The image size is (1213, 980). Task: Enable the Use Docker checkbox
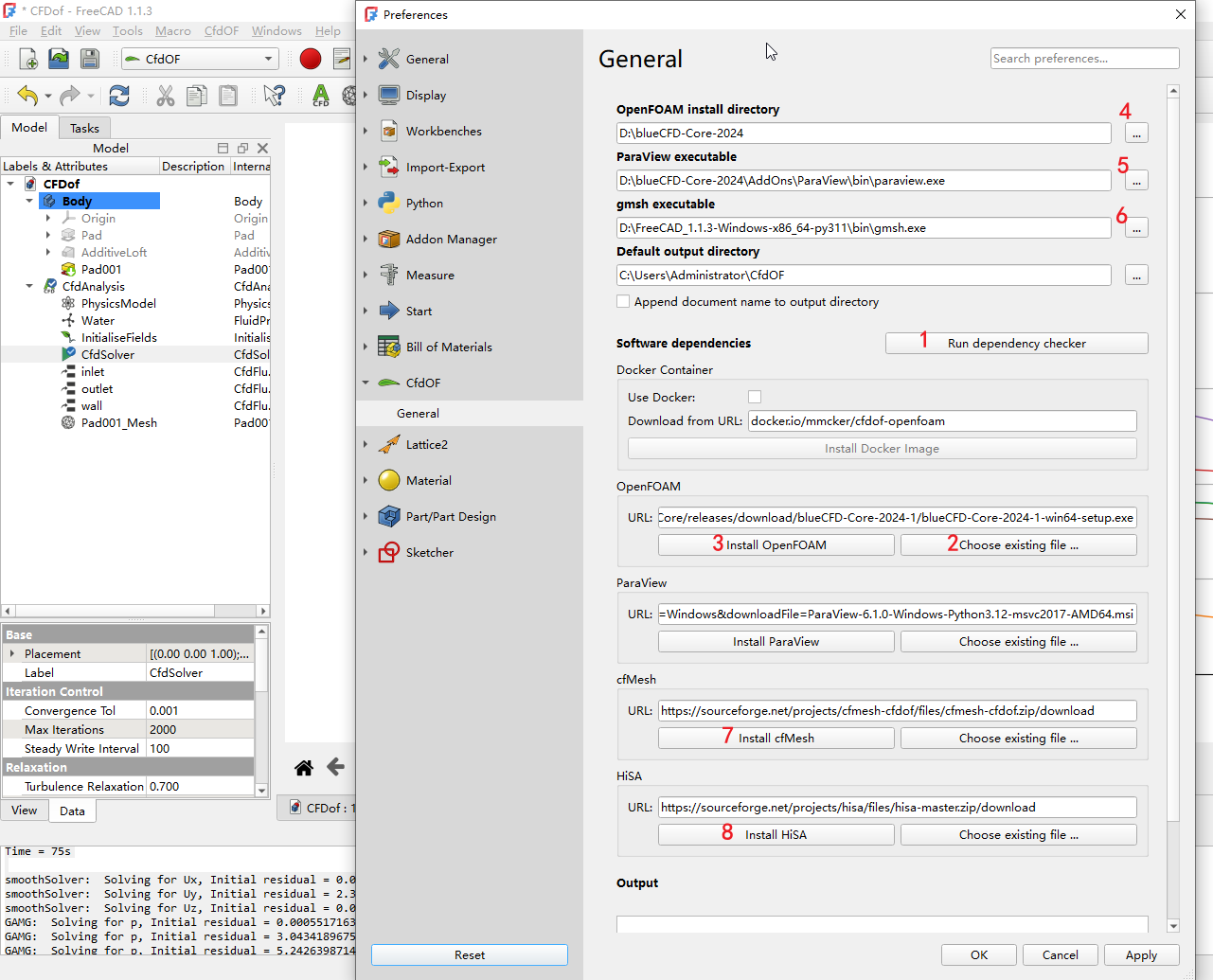tap(755, 397)
